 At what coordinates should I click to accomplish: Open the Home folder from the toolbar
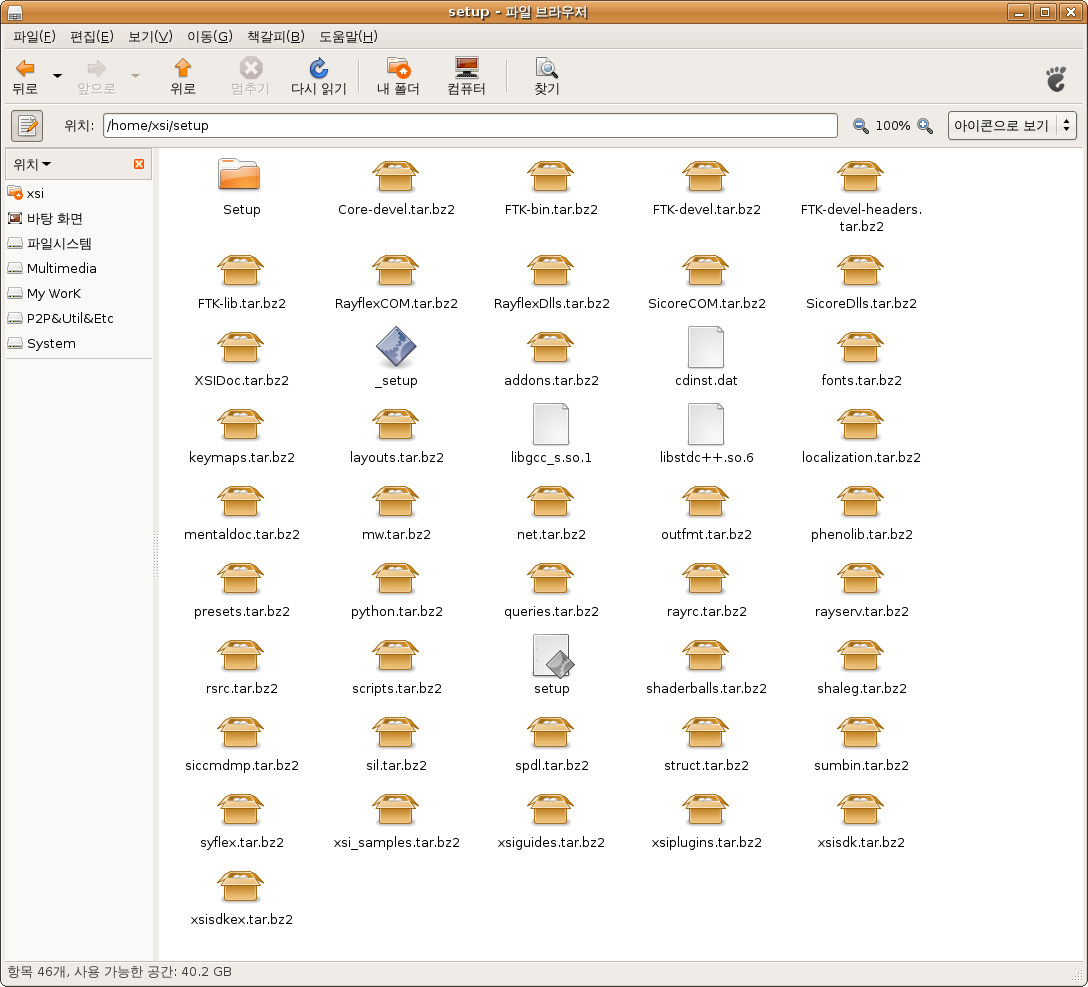(398, 69)
